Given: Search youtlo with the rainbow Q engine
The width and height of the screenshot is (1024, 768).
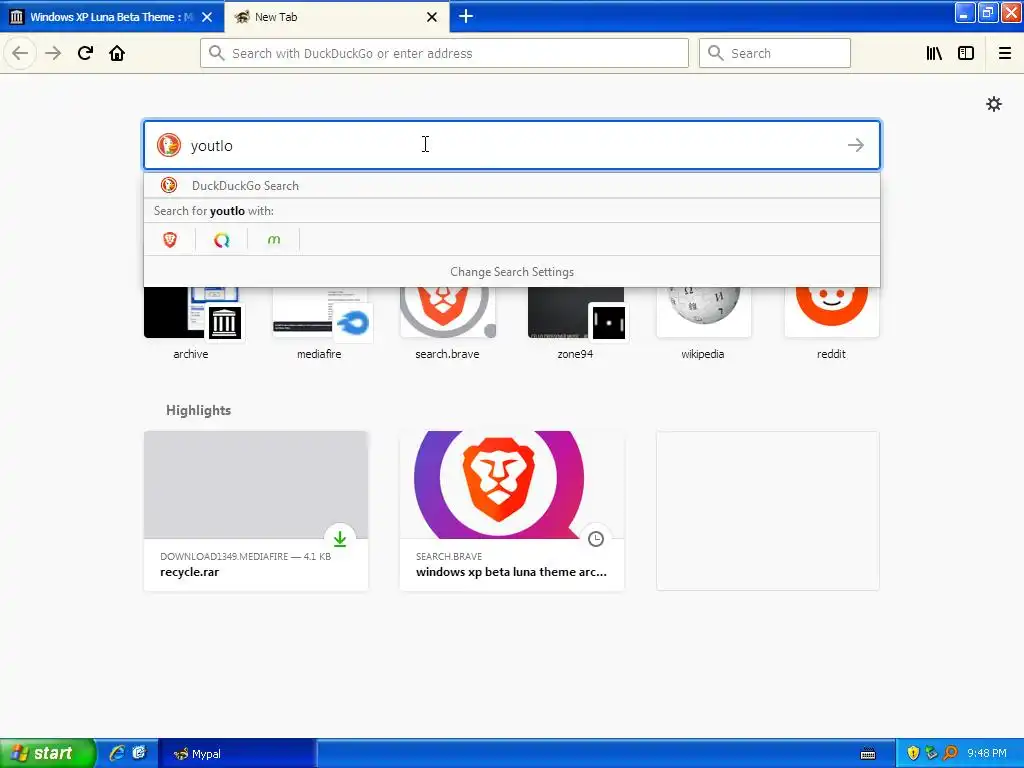Looking at the screenshot, I should (x=221, y=240).
